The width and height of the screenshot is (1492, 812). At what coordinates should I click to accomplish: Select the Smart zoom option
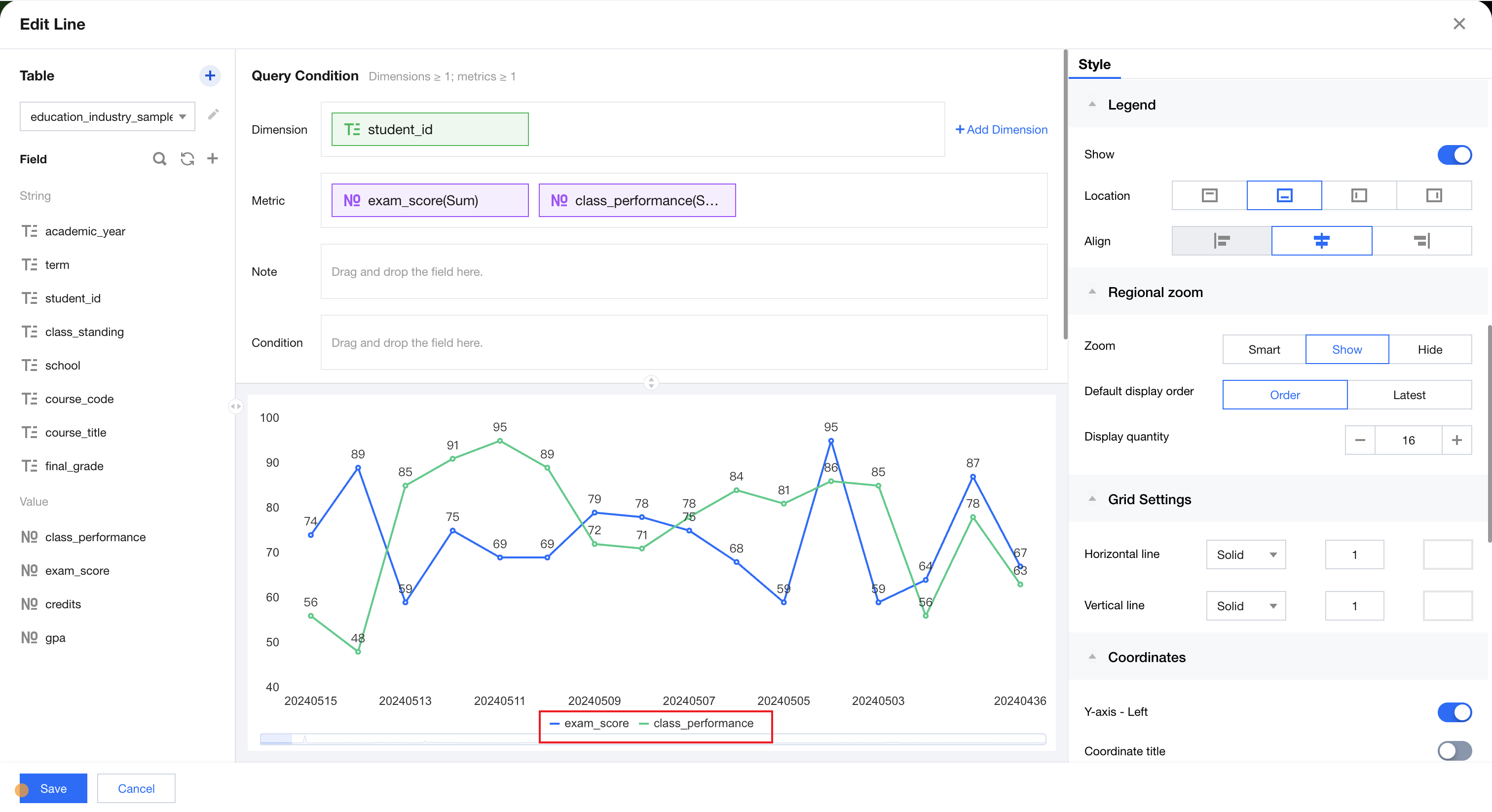click(1264, 349)
